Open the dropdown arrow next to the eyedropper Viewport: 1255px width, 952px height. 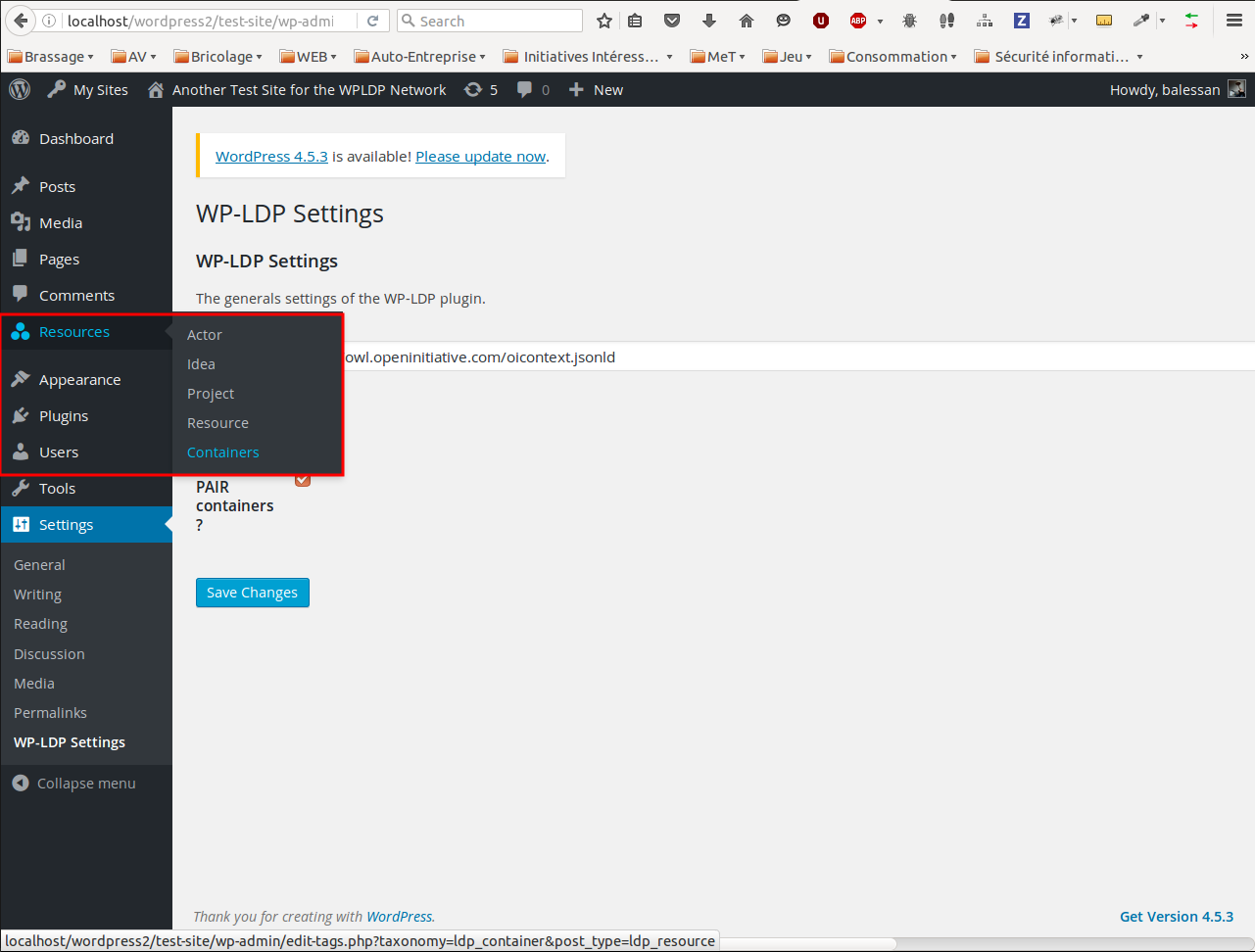point(1163,21)
